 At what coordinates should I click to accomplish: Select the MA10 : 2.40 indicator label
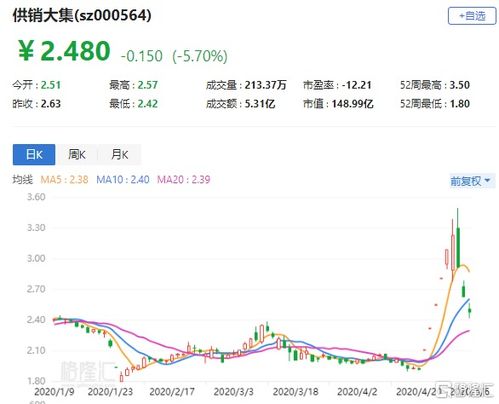tap(123, 180)
